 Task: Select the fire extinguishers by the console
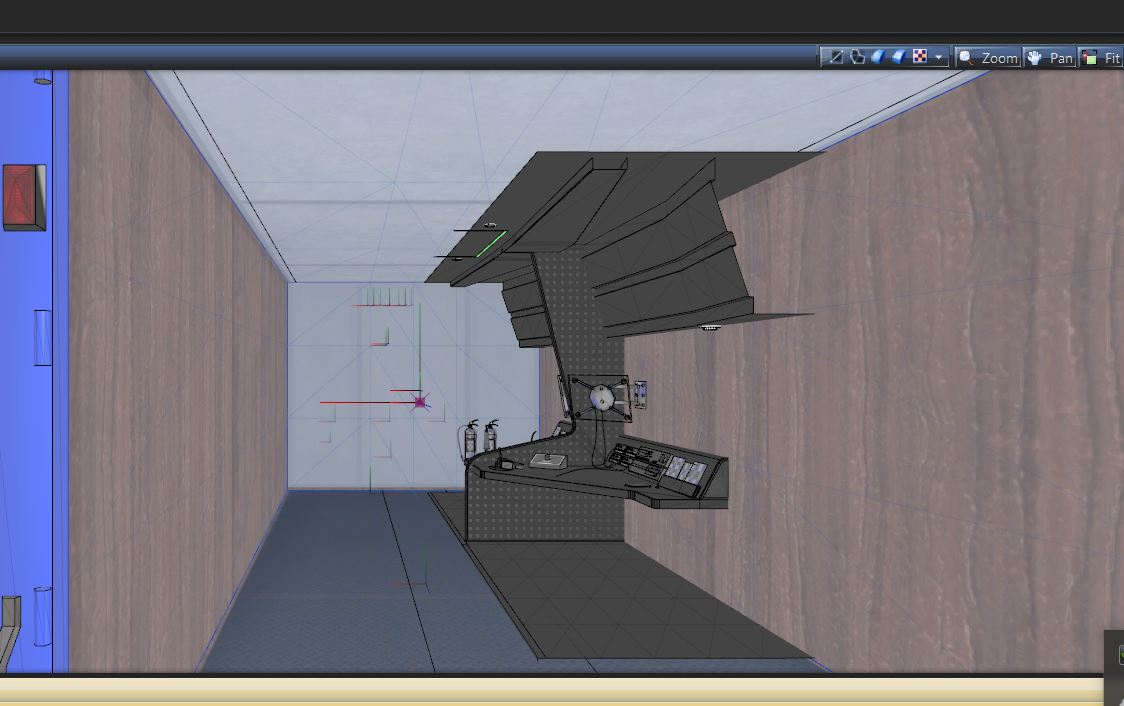coord(479,440)
